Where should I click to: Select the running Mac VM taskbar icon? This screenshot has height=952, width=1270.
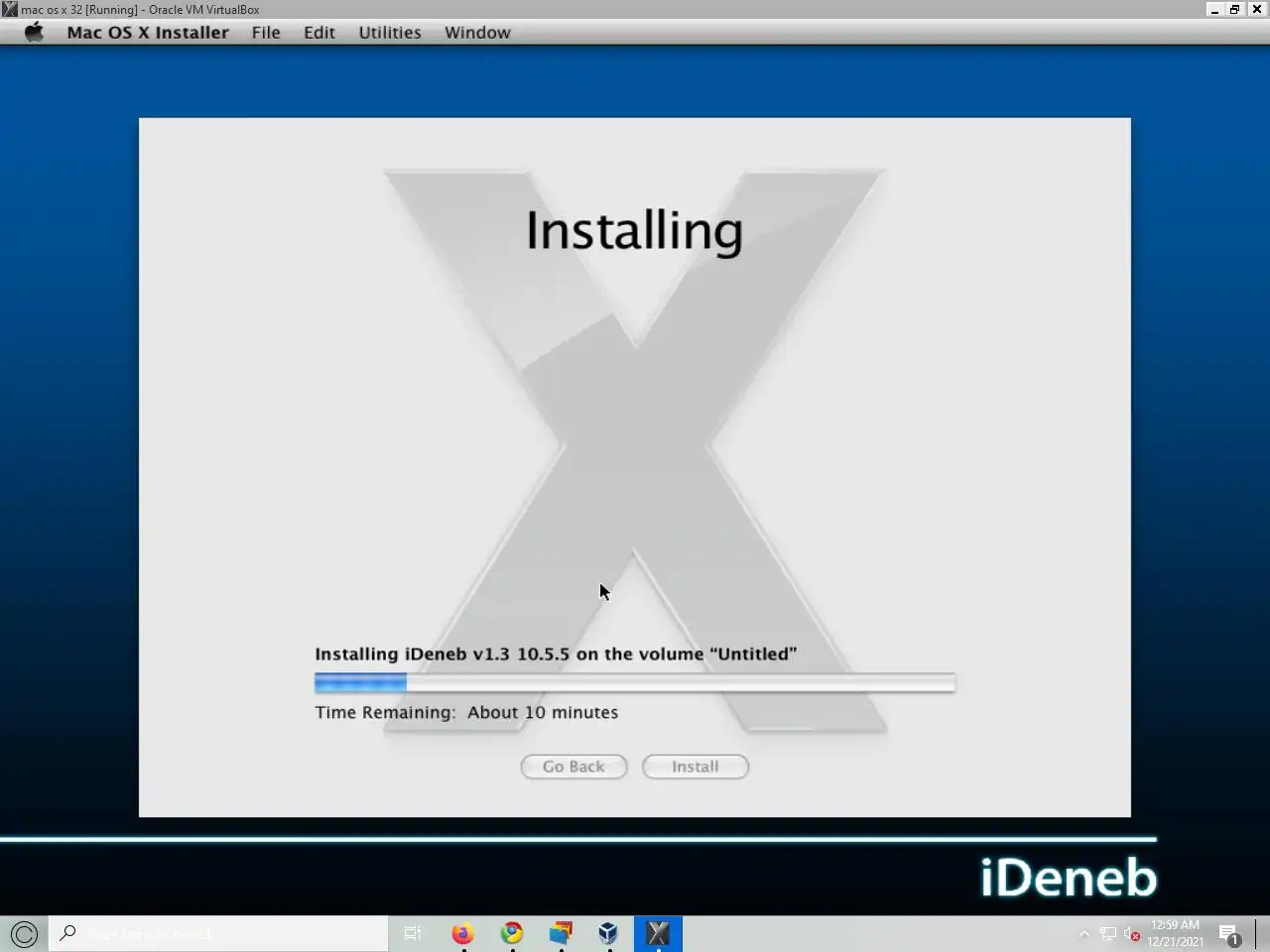click(x=658, y=933)
